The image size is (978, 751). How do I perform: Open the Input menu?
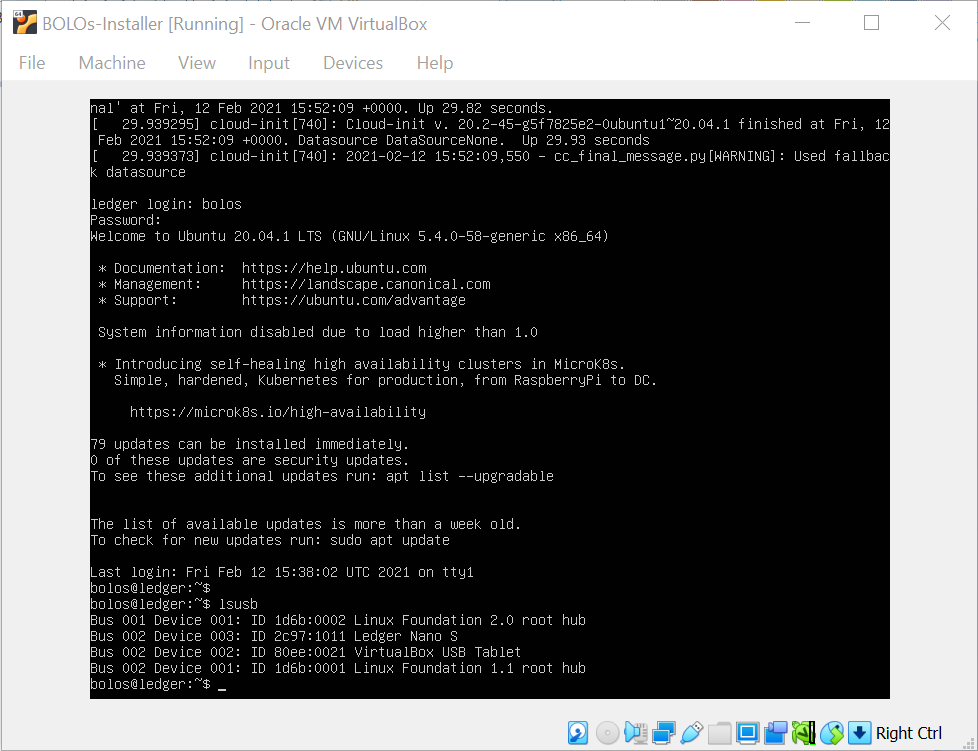pos(269,63)
